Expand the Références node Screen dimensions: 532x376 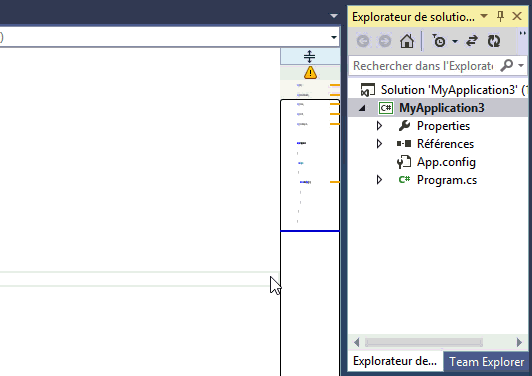tap(379, 144)
